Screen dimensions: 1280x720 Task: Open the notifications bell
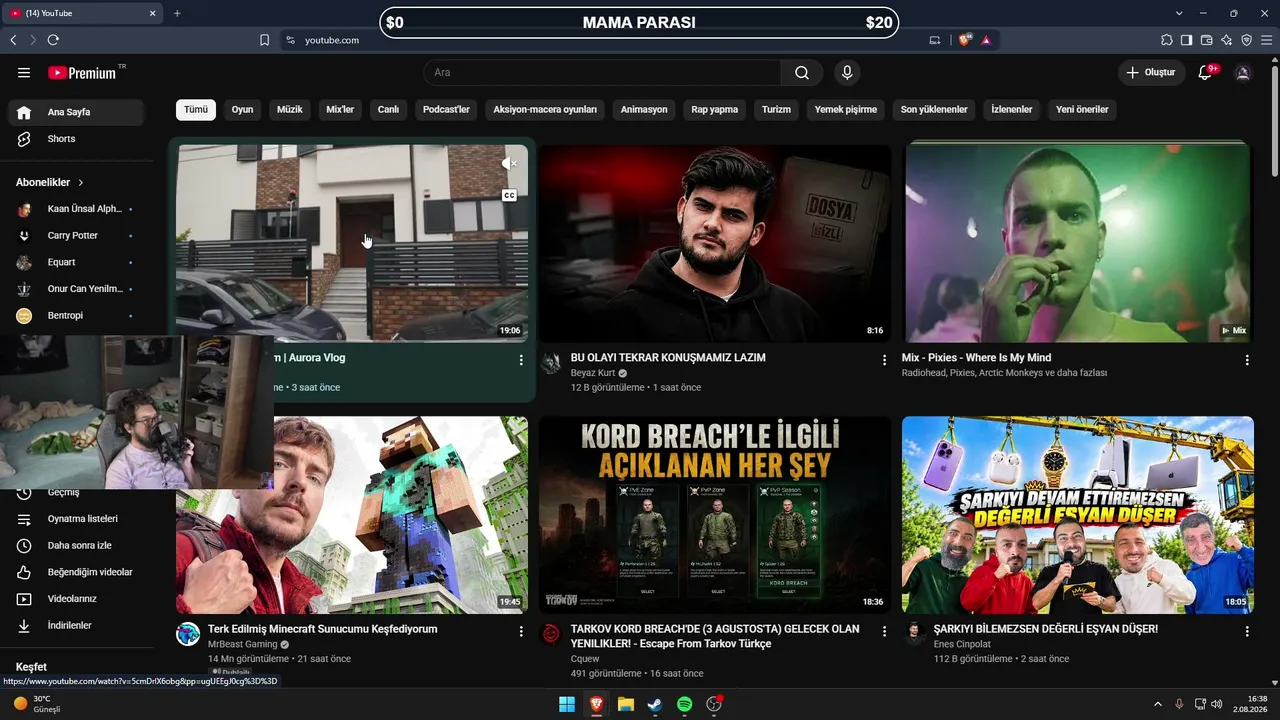tap(1206, 73)
